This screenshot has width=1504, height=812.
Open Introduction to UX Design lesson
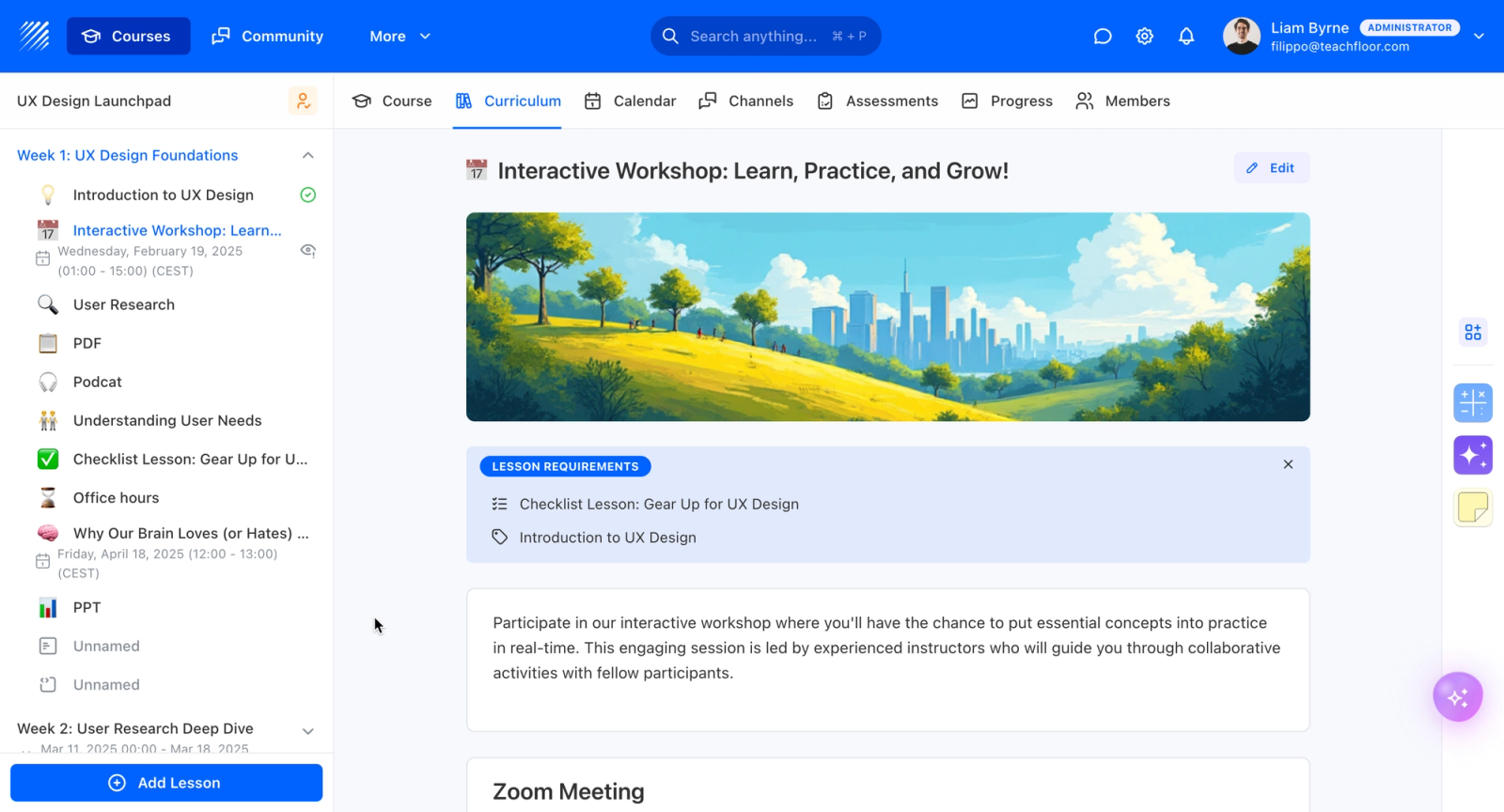coord(164,195)
